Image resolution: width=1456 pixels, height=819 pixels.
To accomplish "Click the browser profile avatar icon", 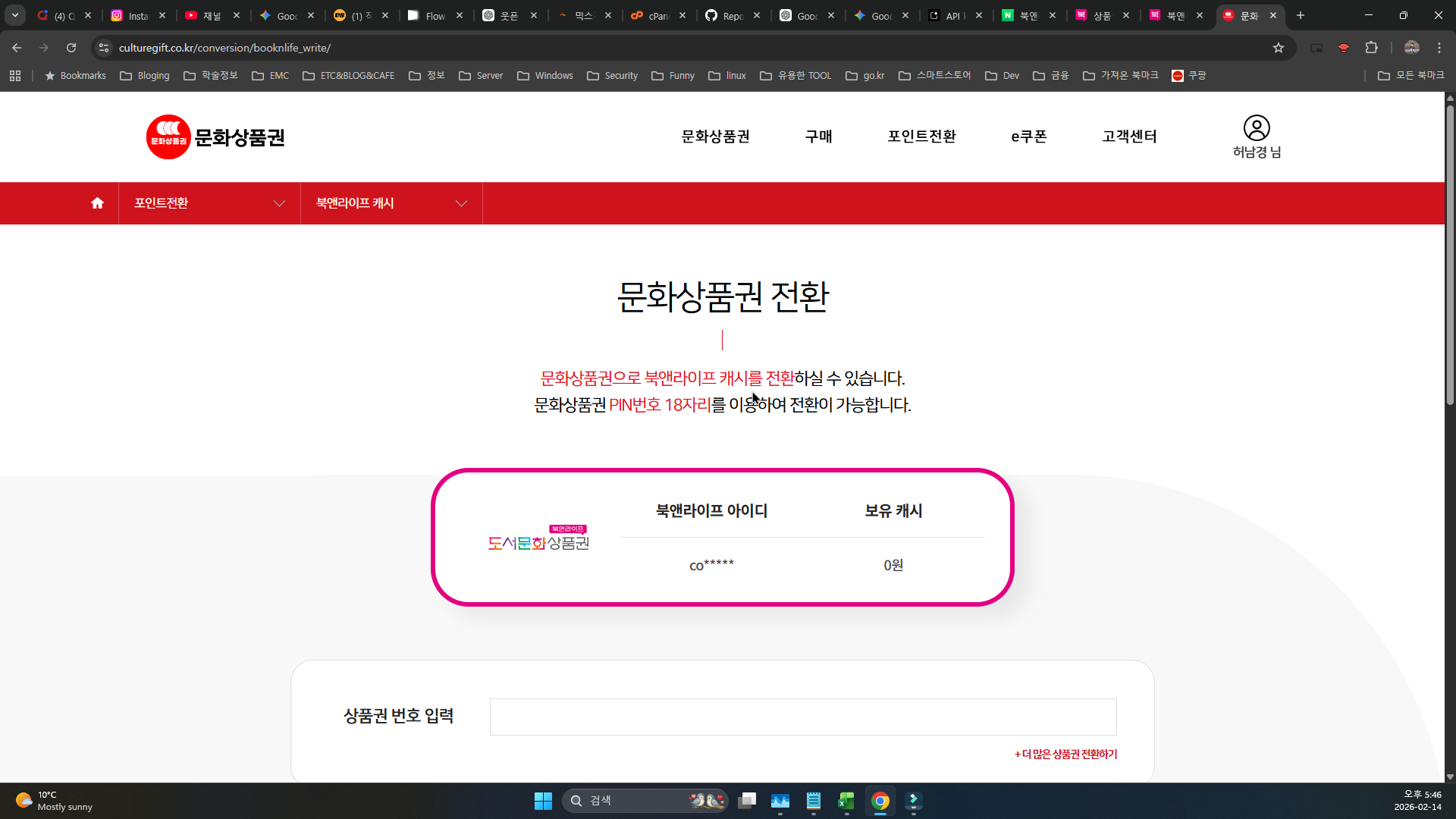I will [1411, 47].
